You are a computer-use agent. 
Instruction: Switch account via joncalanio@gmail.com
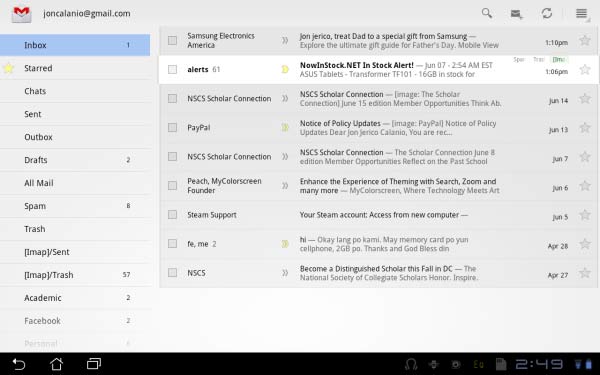[x=87, y=13]
